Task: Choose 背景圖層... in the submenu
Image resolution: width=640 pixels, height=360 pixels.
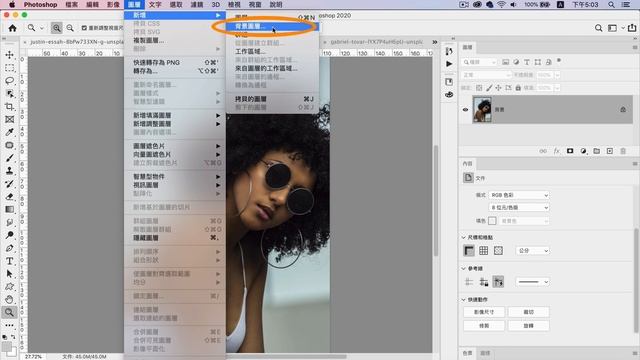Action: pyautogui.click(x=272, y=27)
